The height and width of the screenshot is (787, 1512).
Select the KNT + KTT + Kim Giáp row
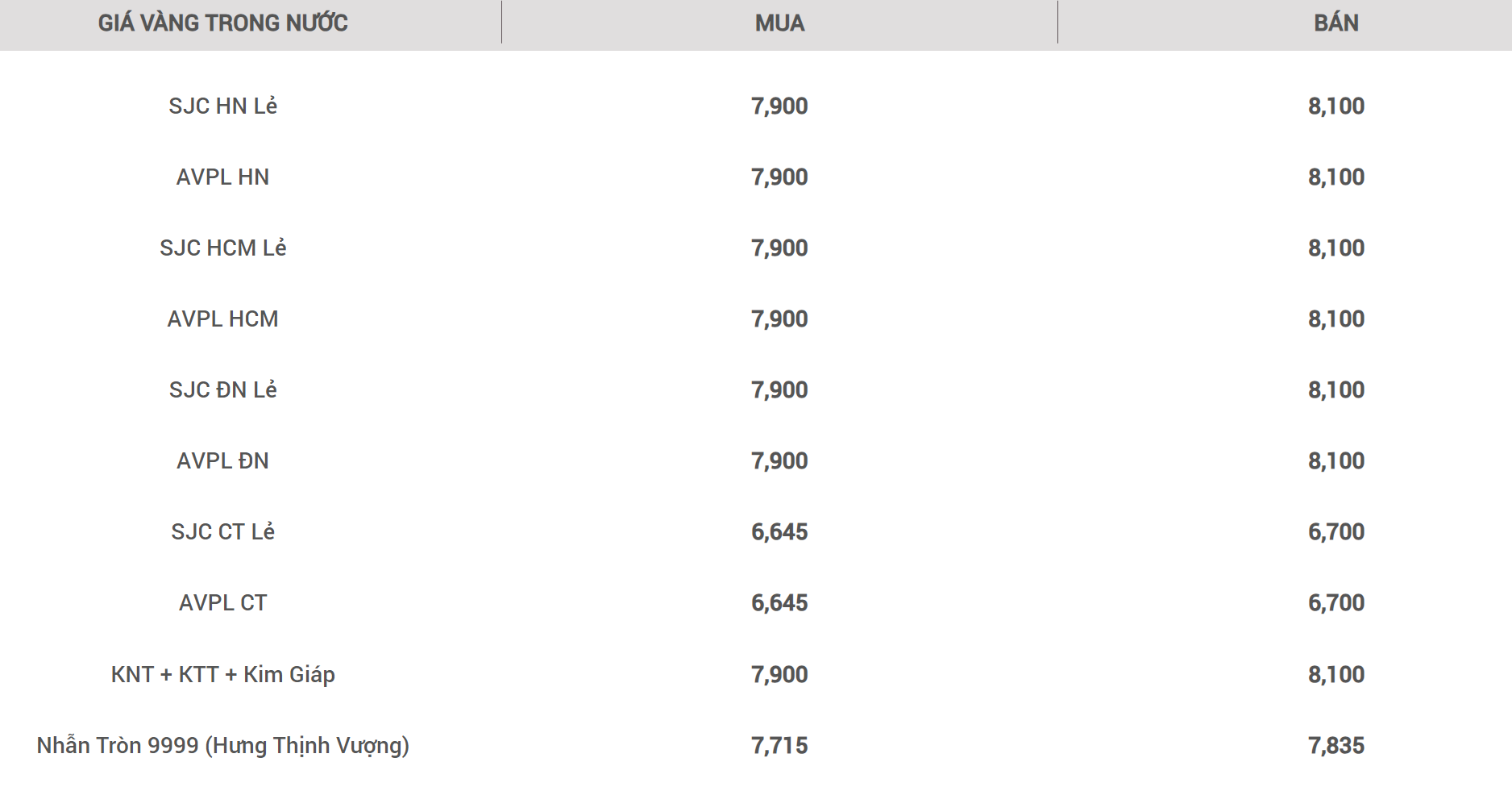coord(756,674)
